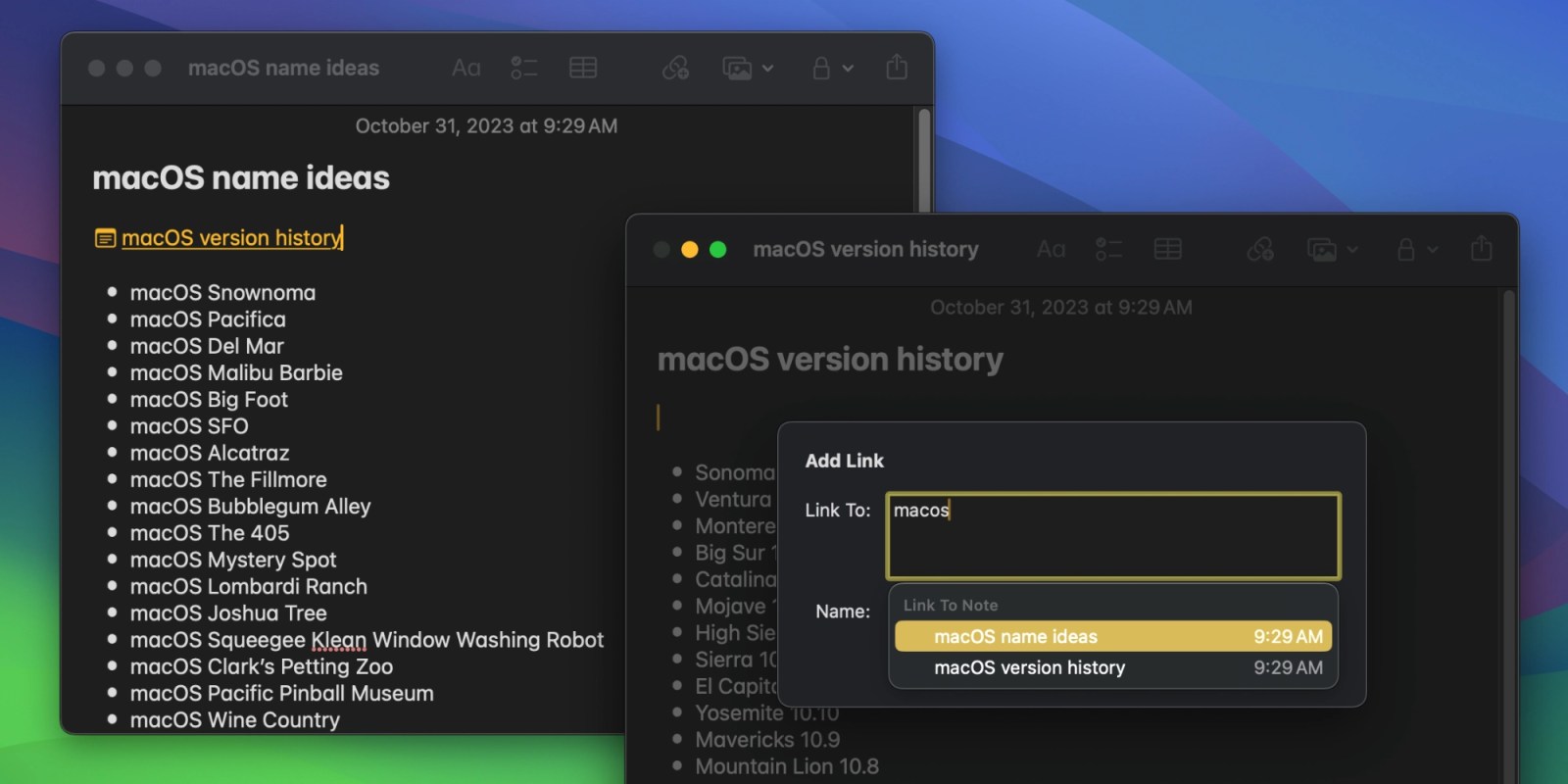Select 'macOS version history' link suggestion
Image resolution: width=1568 pixels, height=784 pixels.
(x=1112, y=668)
